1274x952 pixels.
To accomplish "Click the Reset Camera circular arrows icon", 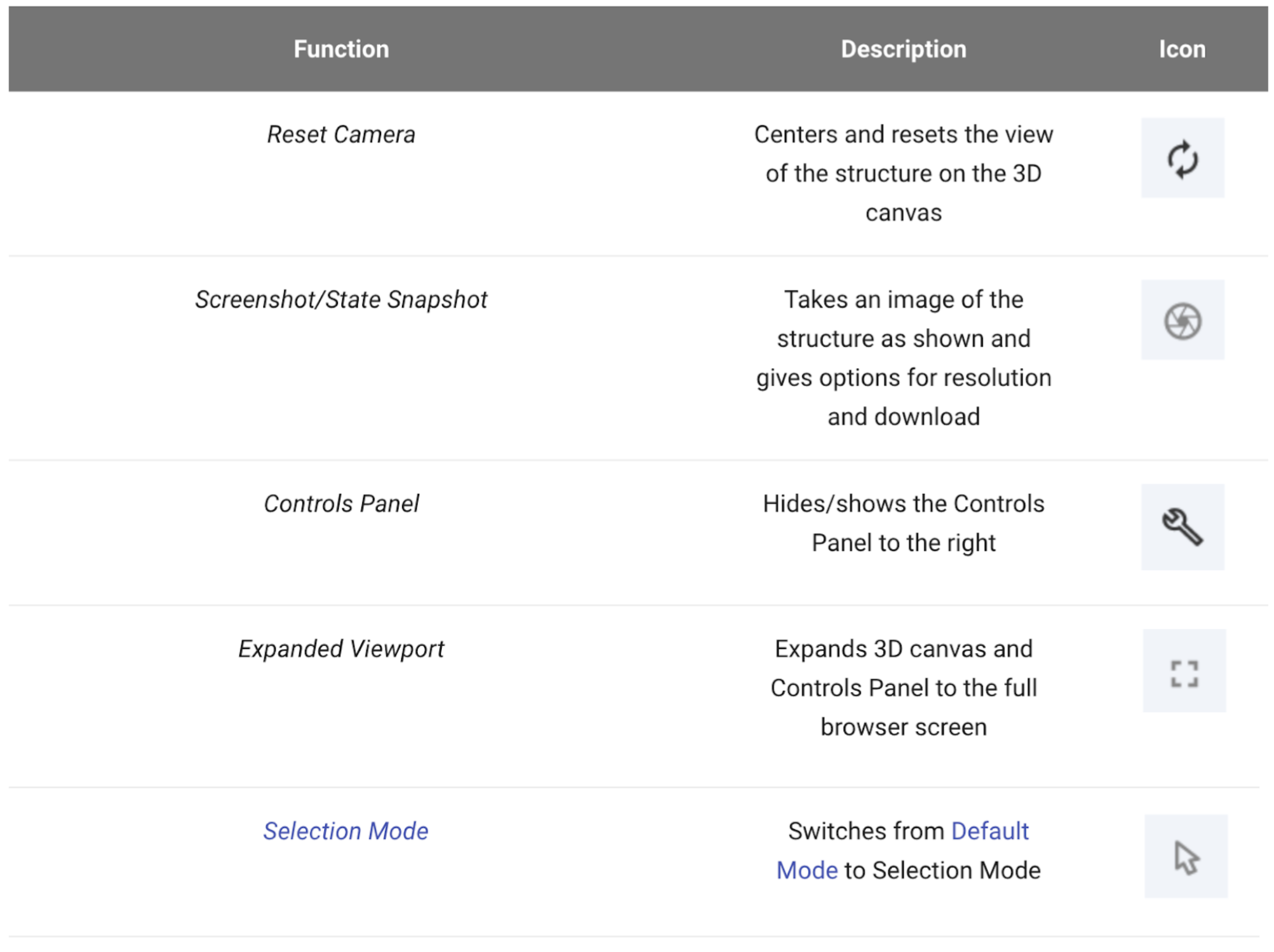I will tap(1182, 158).
